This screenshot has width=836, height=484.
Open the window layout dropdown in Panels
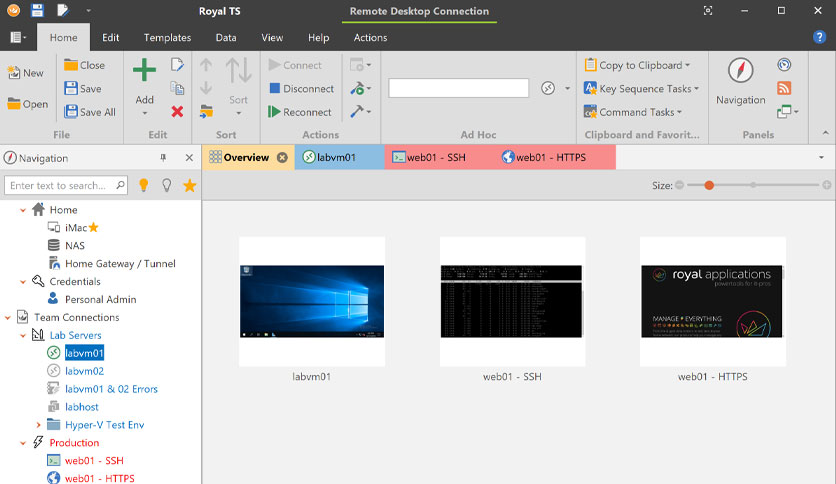pyautogui.click(x=787, y=111)
